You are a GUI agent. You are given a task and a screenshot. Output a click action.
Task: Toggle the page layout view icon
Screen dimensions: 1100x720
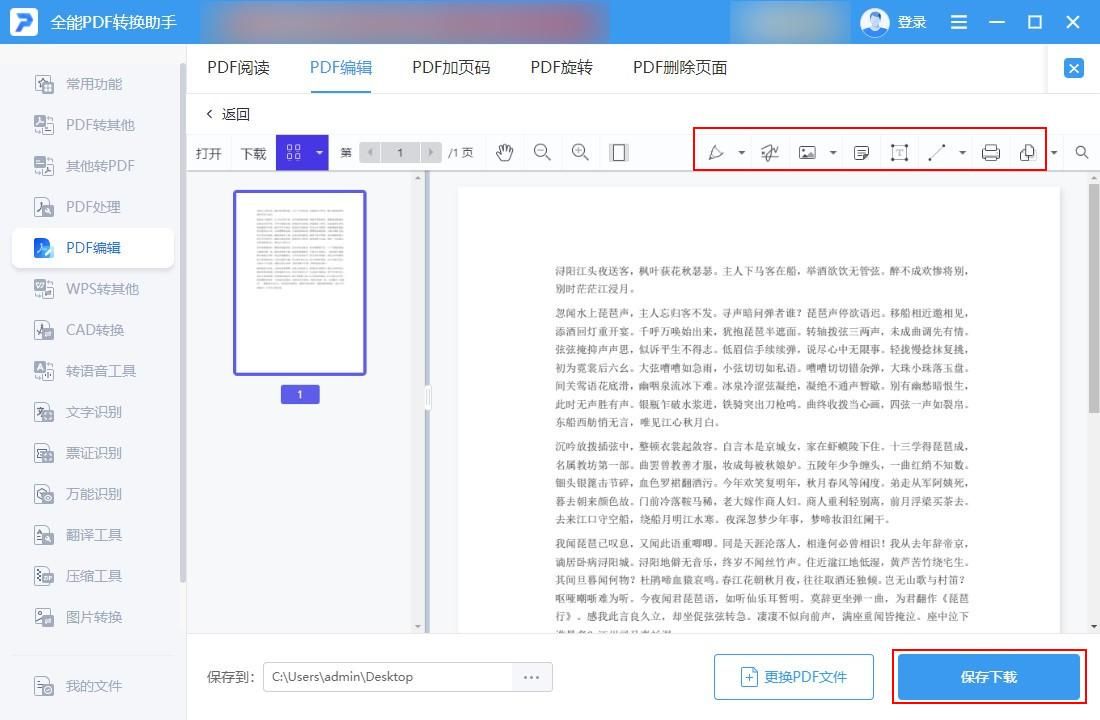[619, 152]
